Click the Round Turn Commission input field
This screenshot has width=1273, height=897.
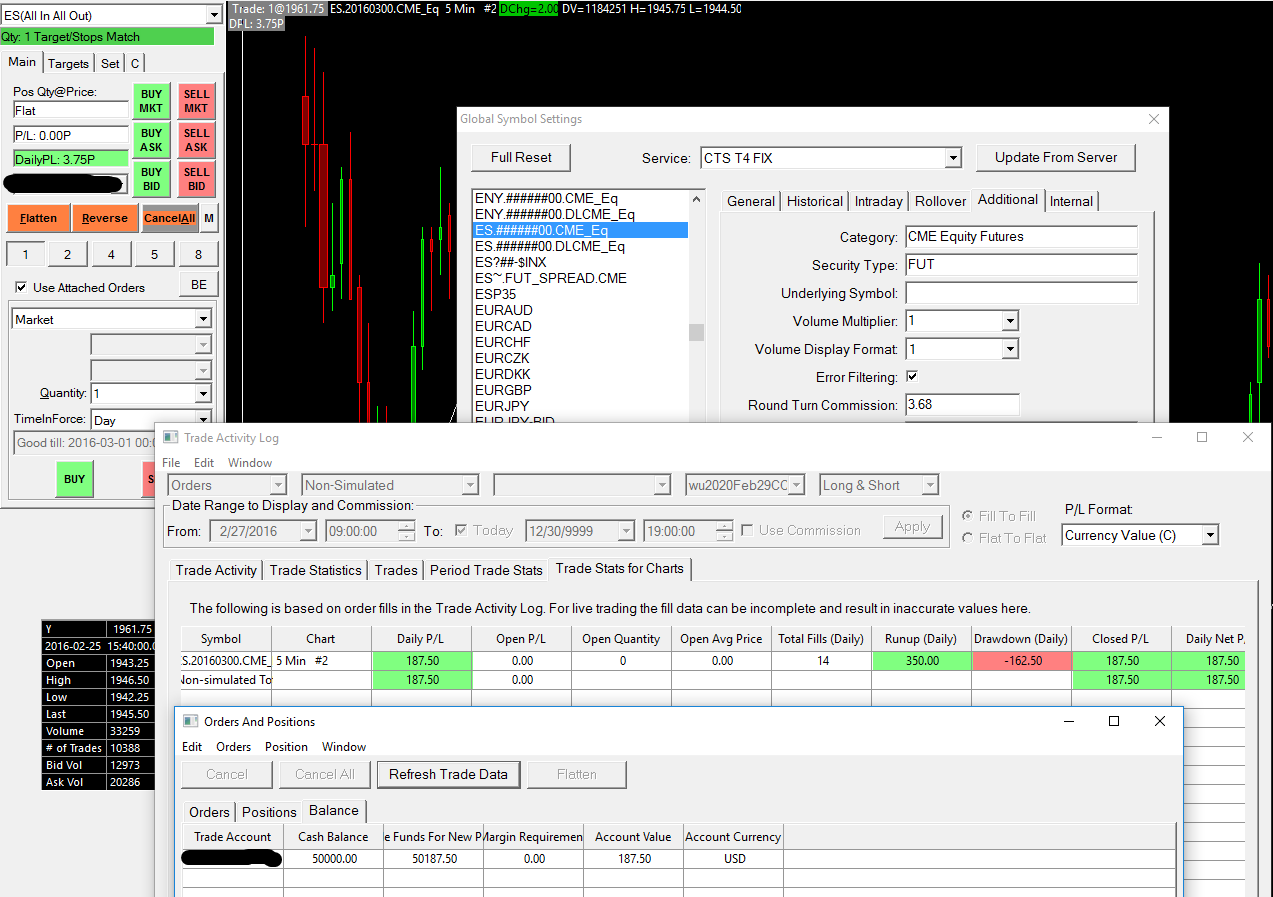[962, 405]
